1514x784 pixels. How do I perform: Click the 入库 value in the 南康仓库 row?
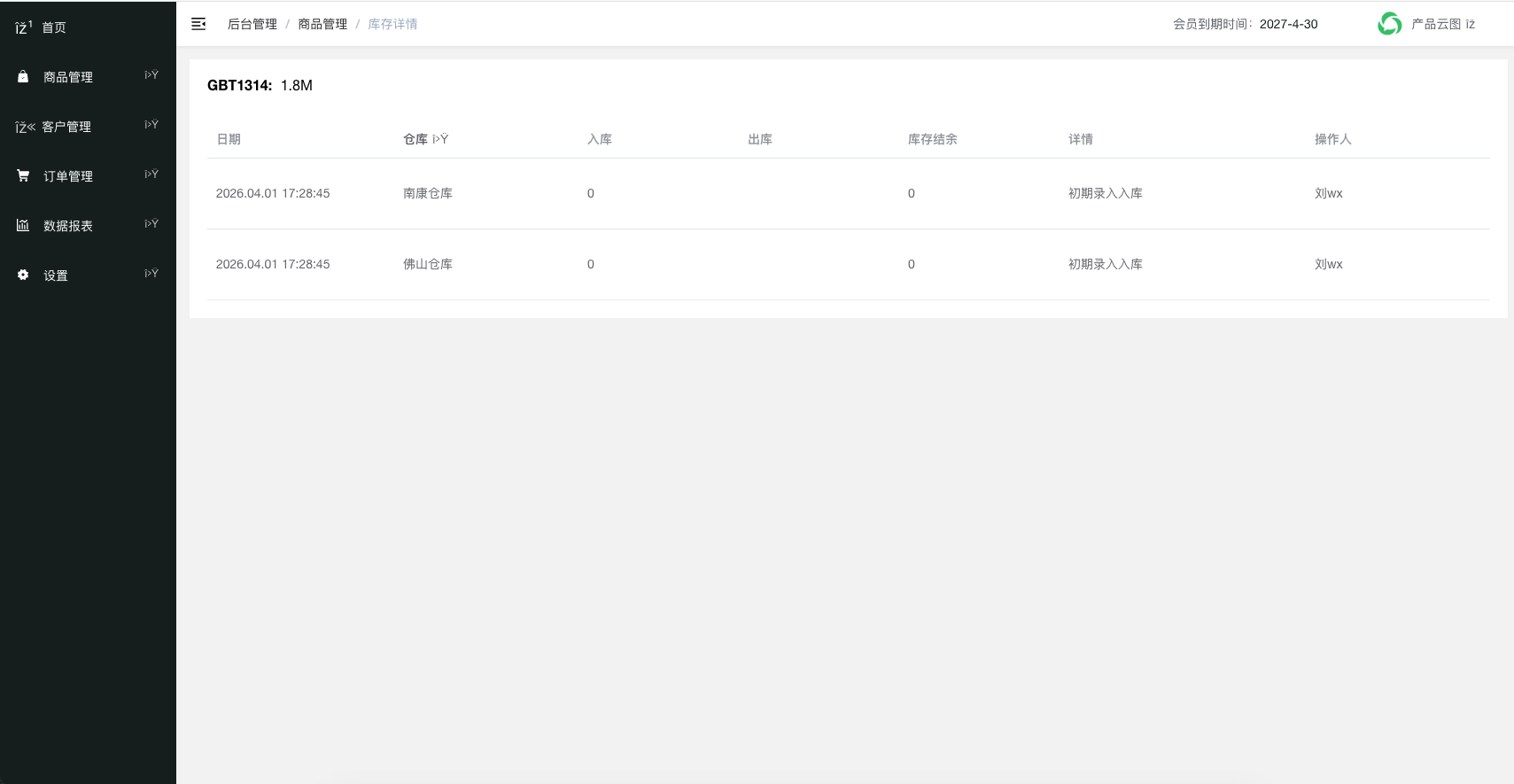pyautogui.click(x=591, y=193)
